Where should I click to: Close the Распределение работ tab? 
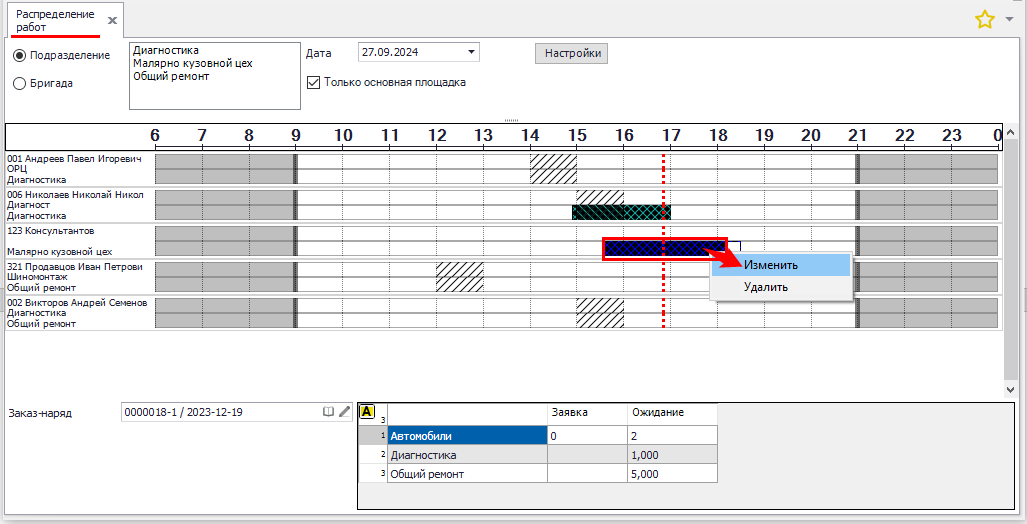tap(112, 20)
